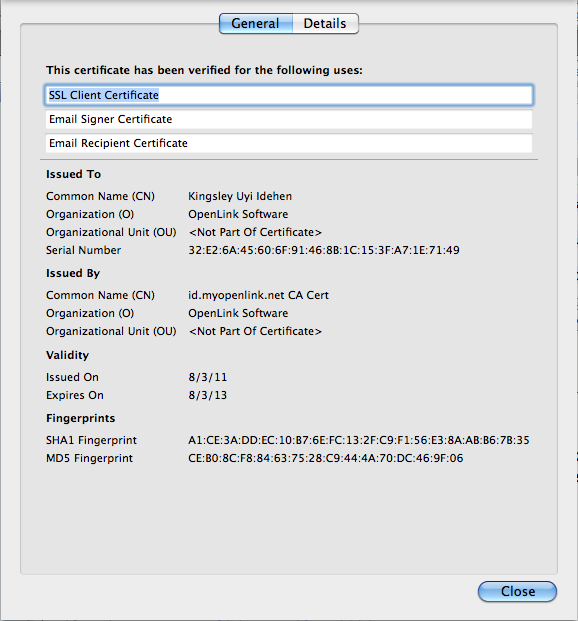Click the Validity heading
This screenshot has width=578, height=621.
(67, 355)
